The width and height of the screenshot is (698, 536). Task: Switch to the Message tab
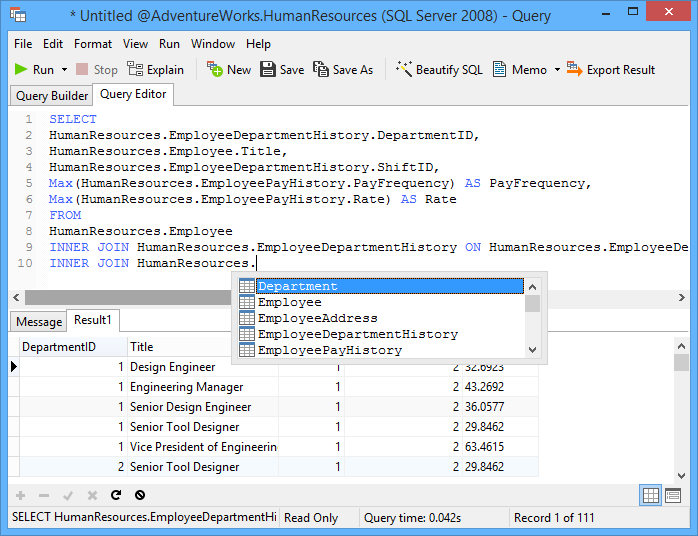pos(39,322)
